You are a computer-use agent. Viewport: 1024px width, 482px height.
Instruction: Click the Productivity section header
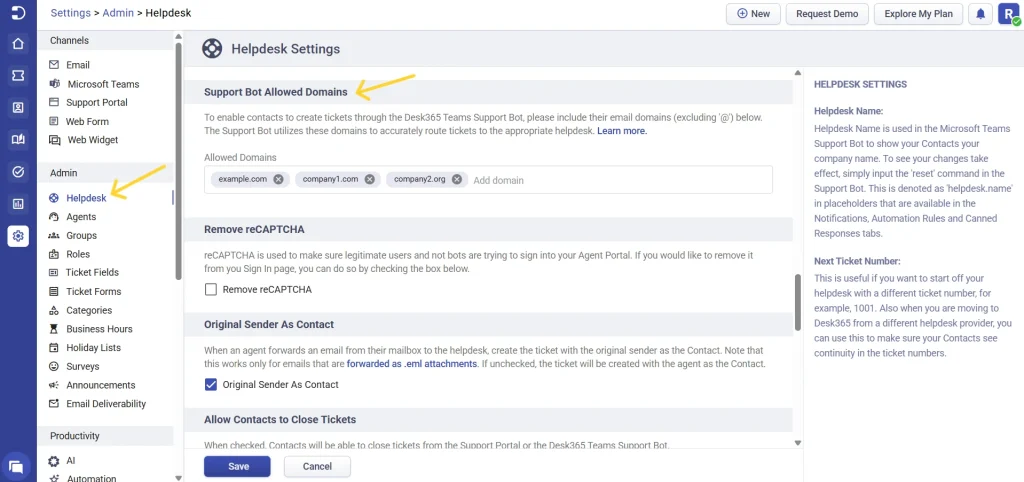pyautogui.click(x=105, y=436)
